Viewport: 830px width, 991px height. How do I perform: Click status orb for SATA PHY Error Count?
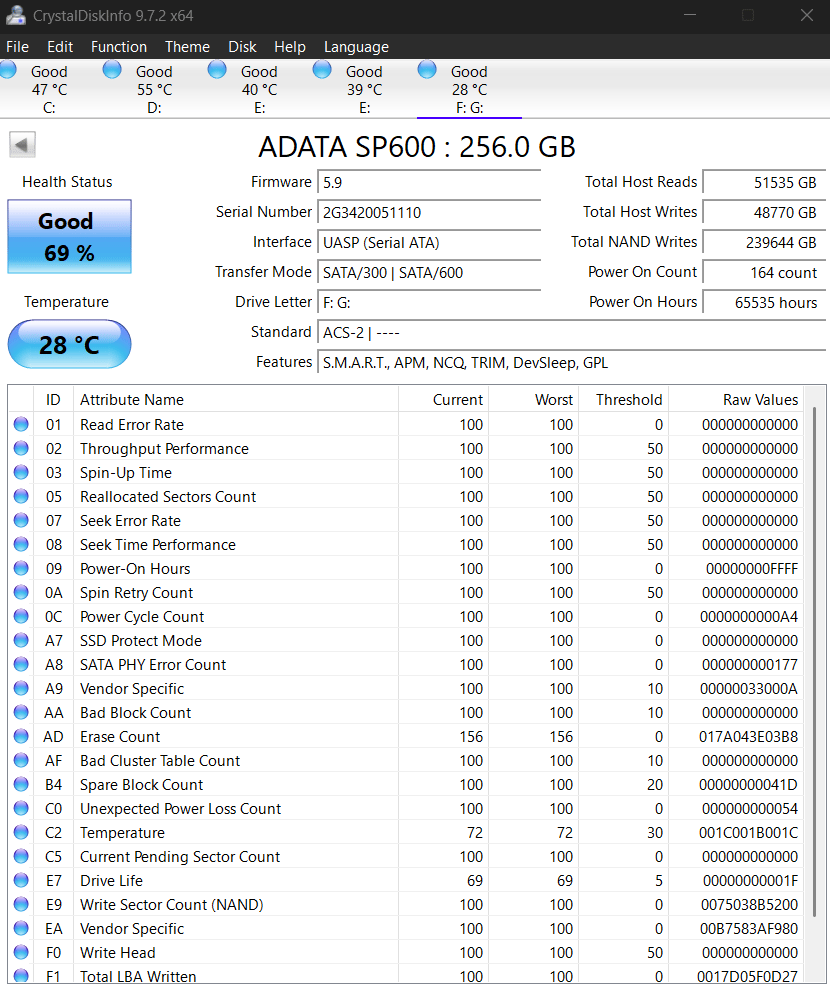coord(21,664)
